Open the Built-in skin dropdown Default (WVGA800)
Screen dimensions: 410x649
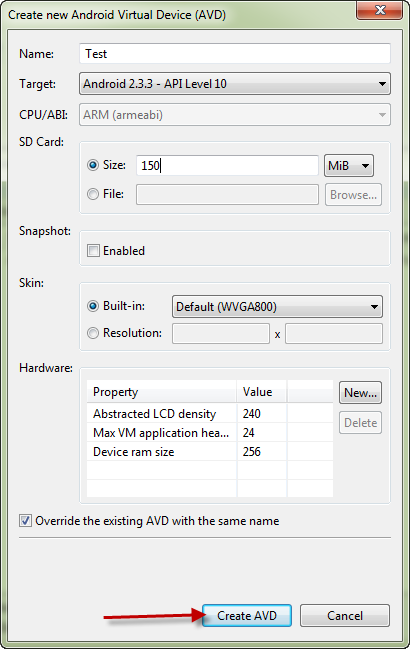277,307
